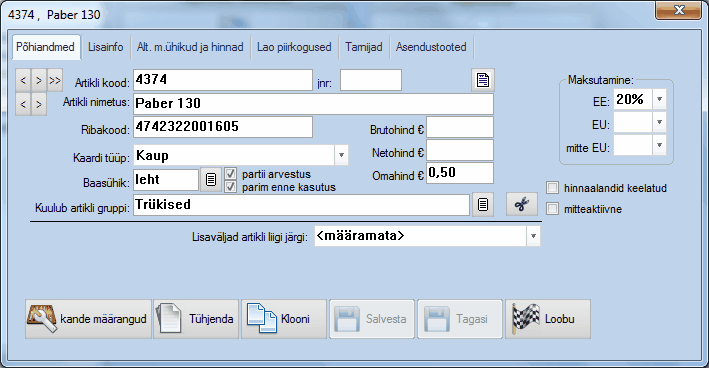
Task: Click the Netohind € field
Action: point(460,150)
